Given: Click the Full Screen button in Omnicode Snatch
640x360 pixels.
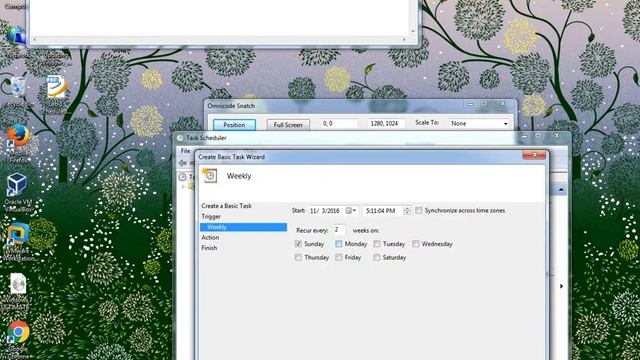Looking at the screenshot, I should (x=288, y=124).
